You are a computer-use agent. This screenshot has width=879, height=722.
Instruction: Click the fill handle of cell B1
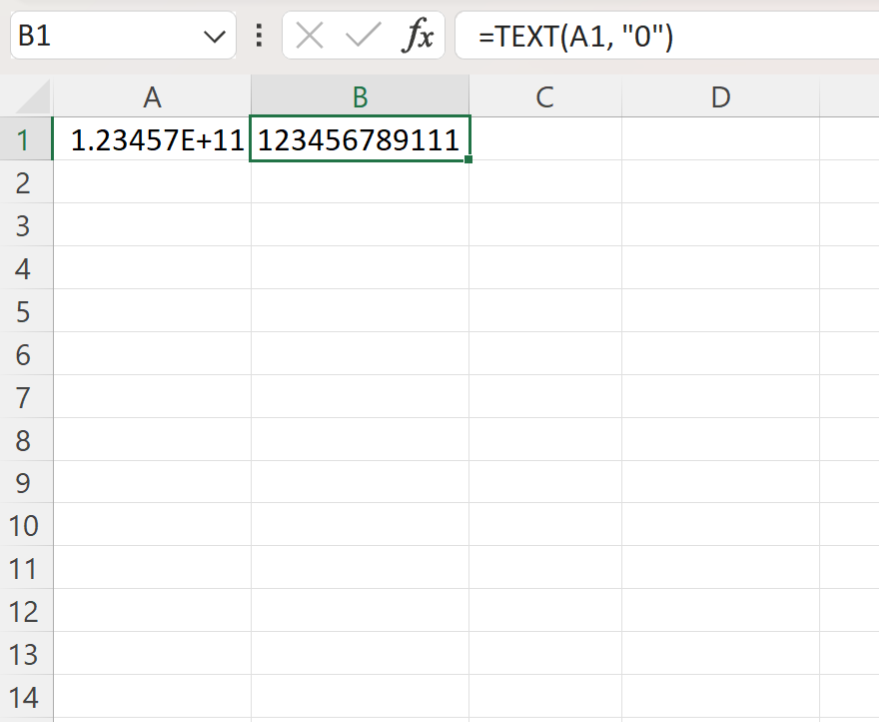point(469,160)
